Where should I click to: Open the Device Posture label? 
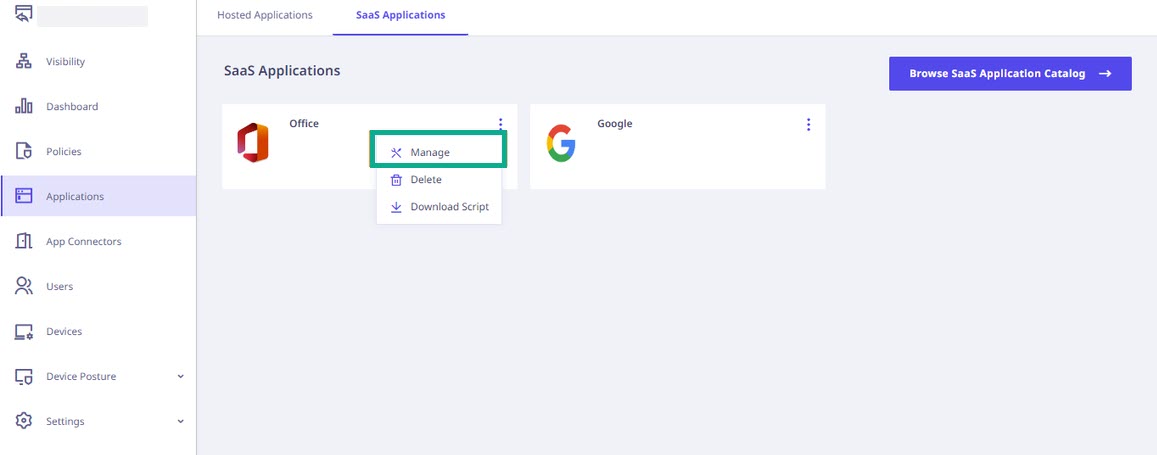pos(81,377)
